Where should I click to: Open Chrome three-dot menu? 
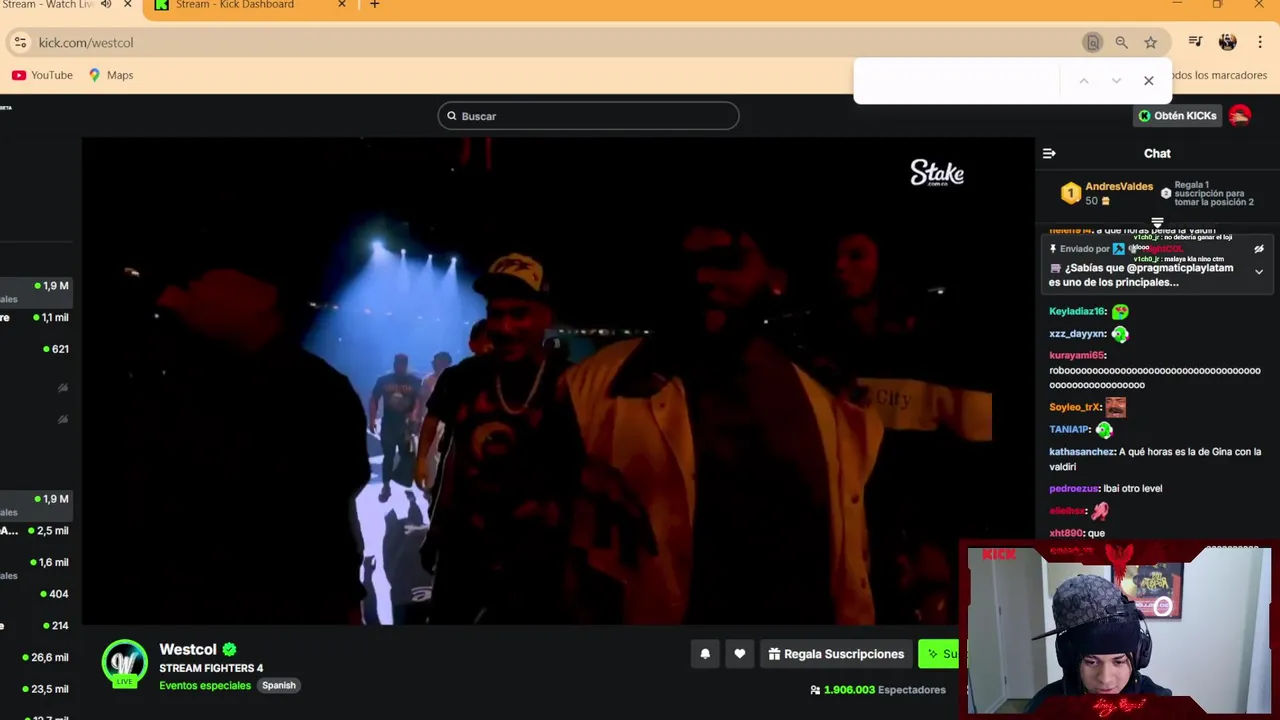1260,42
